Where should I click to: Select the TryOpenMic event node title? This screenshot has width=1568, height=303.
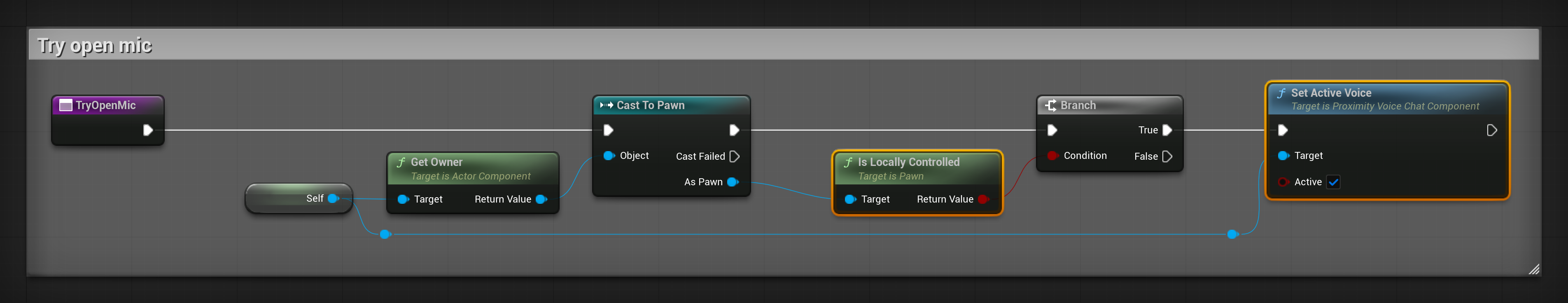pyautogui.click(x=106, y=105)
